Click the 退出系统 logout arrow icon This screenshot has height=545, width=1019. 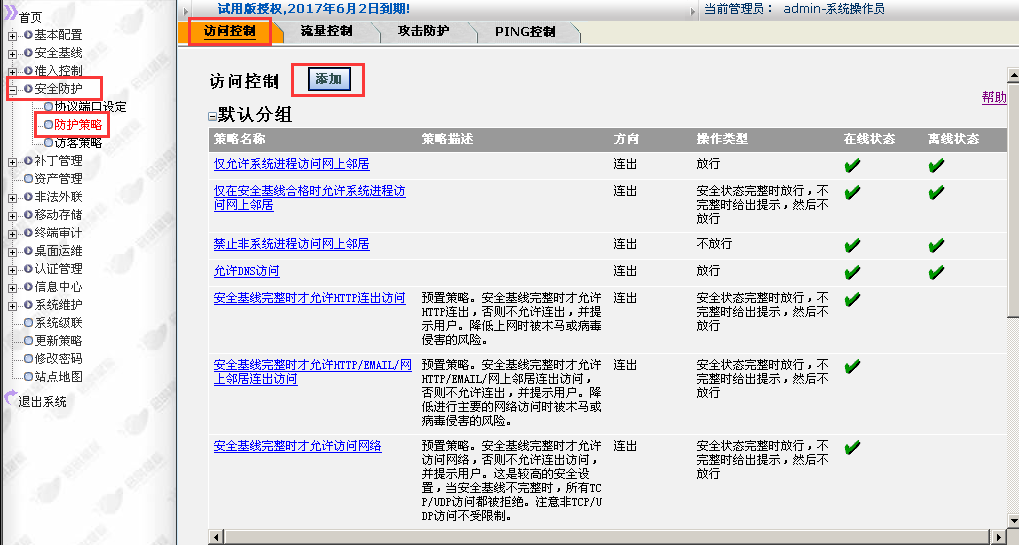9,402
